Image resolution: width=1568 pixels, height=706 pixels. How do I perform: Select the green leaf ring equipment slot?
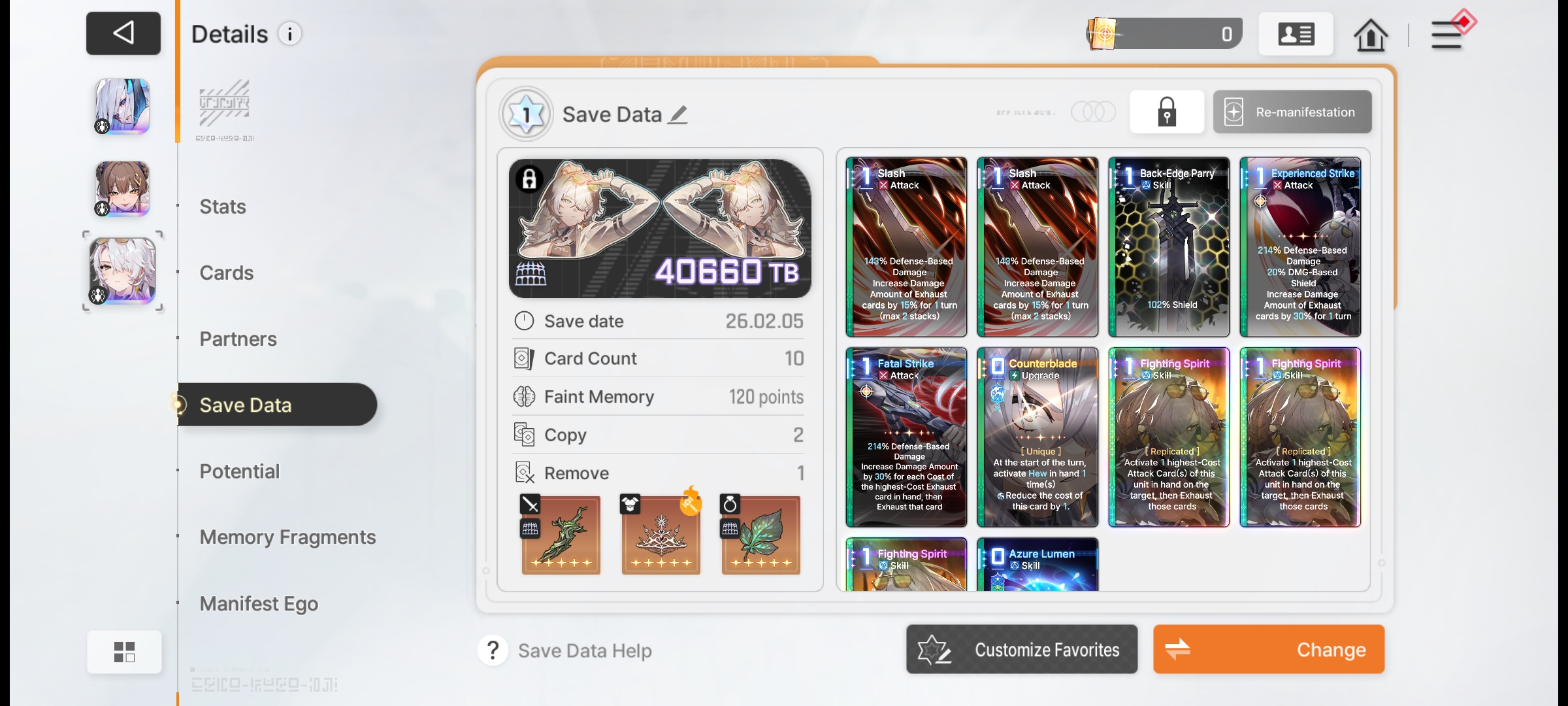click(760, 535)
